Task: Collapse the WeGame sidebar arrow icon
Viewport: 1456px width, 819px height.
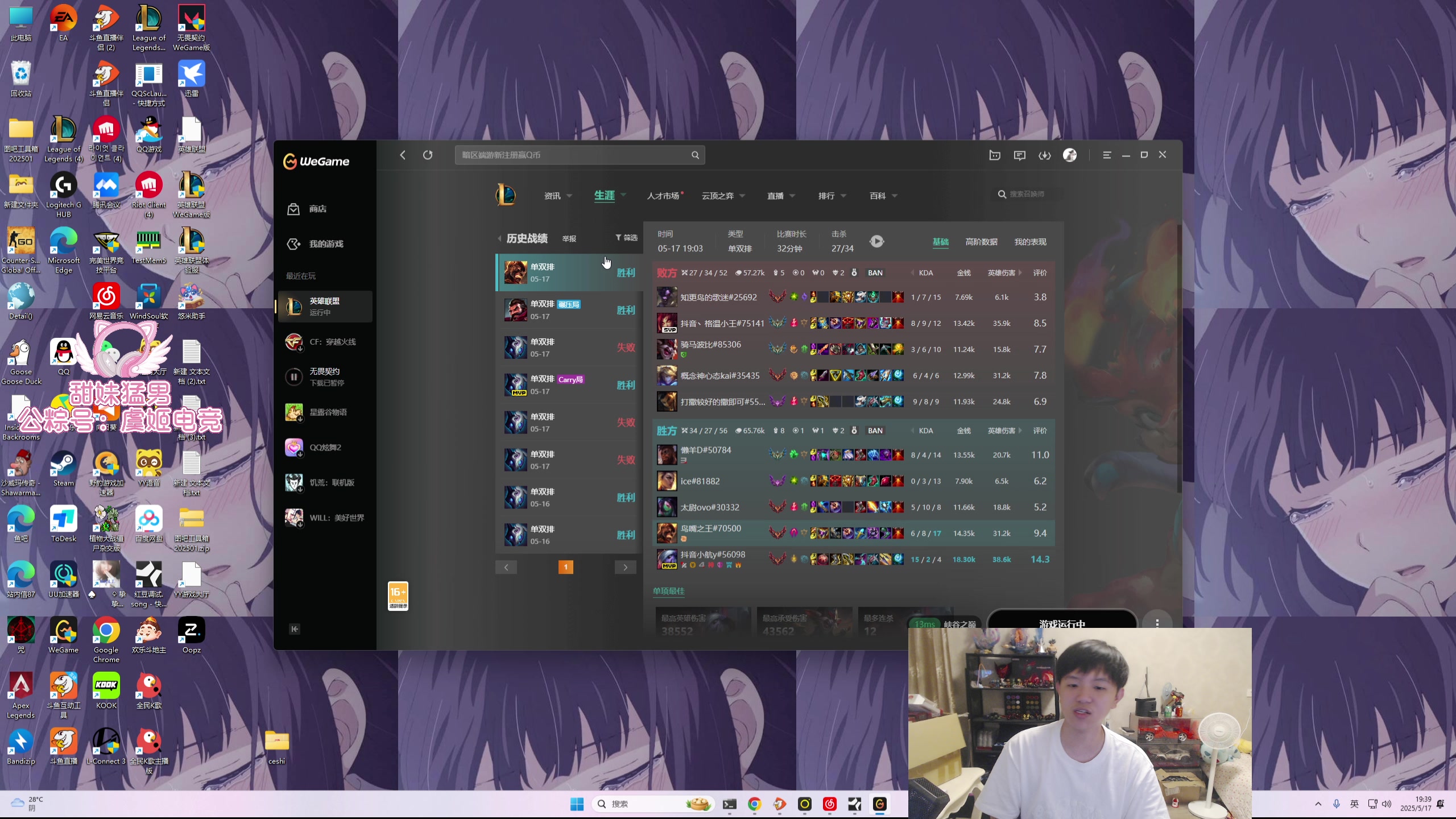Action: tap(295, 628)
